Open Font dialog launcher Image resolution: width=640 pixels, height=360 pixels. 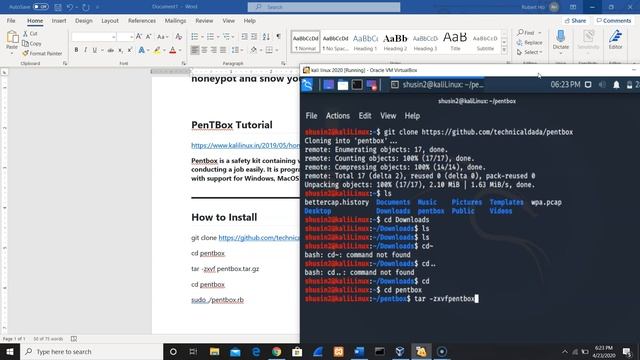tap(183, 64)
